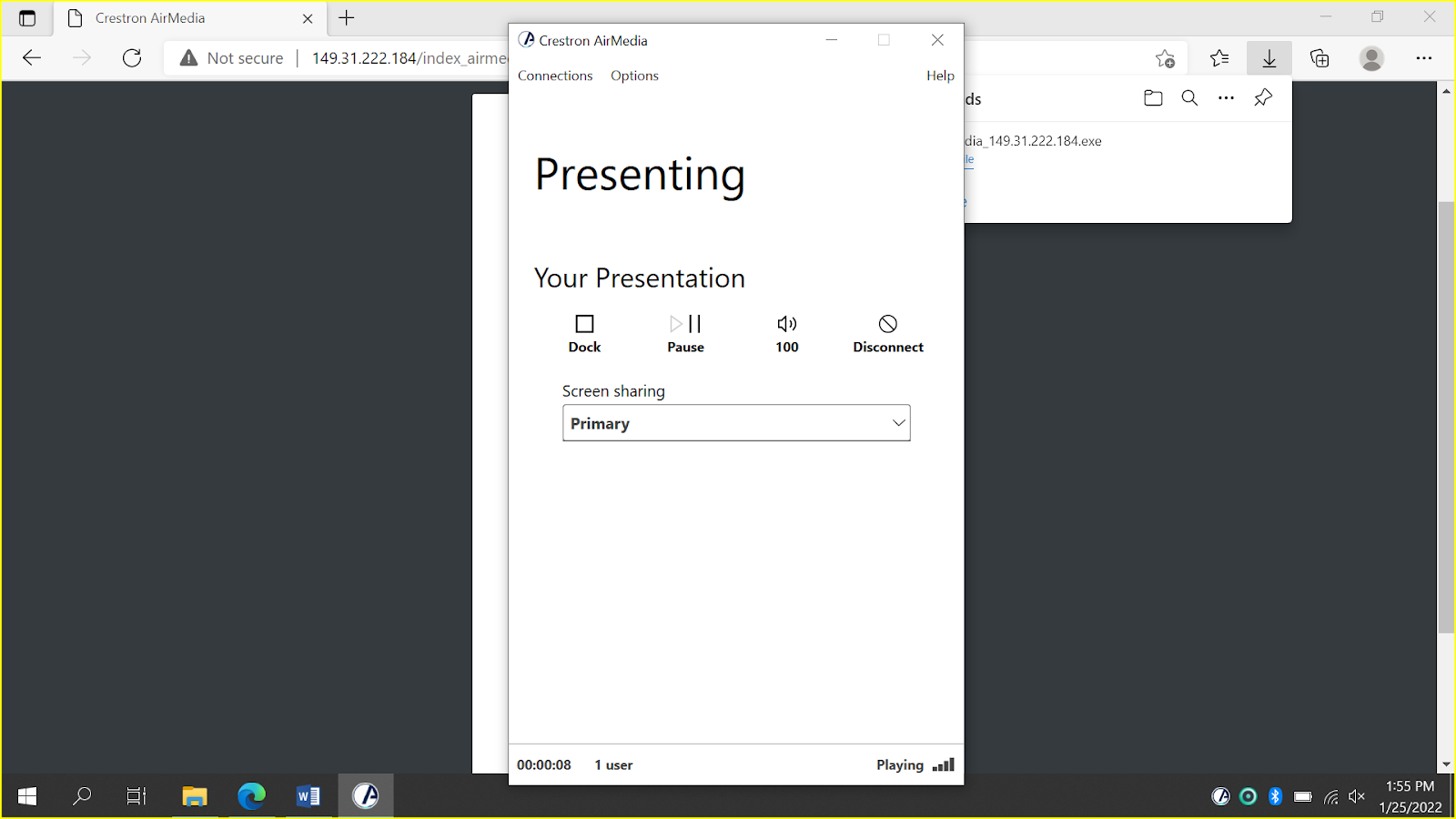This screenshot has height=819, width=1456.
Task: Open the Options menu in AirMedia
Action: [x=634, y=76]
